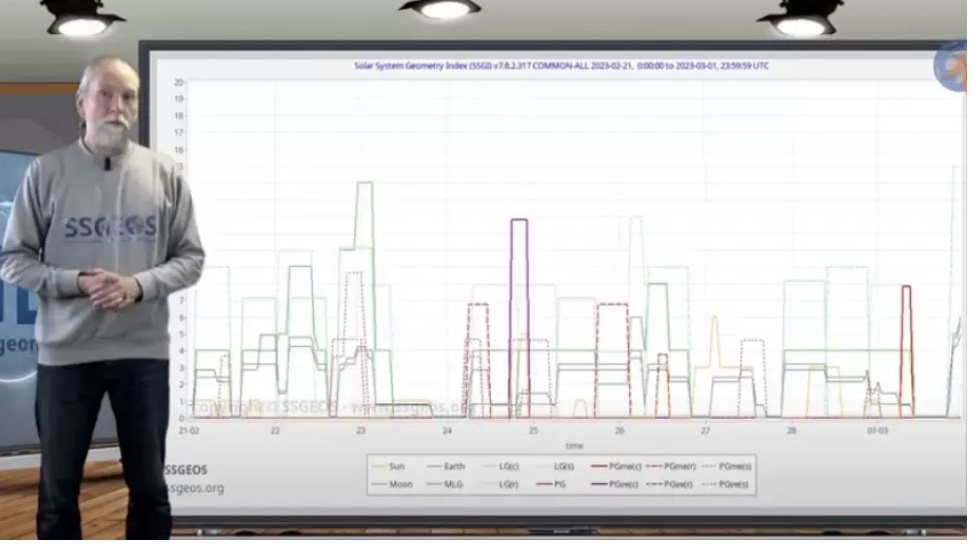Click the 20 value on the y-axis
The image size is (978, 551).
[178, 82]
